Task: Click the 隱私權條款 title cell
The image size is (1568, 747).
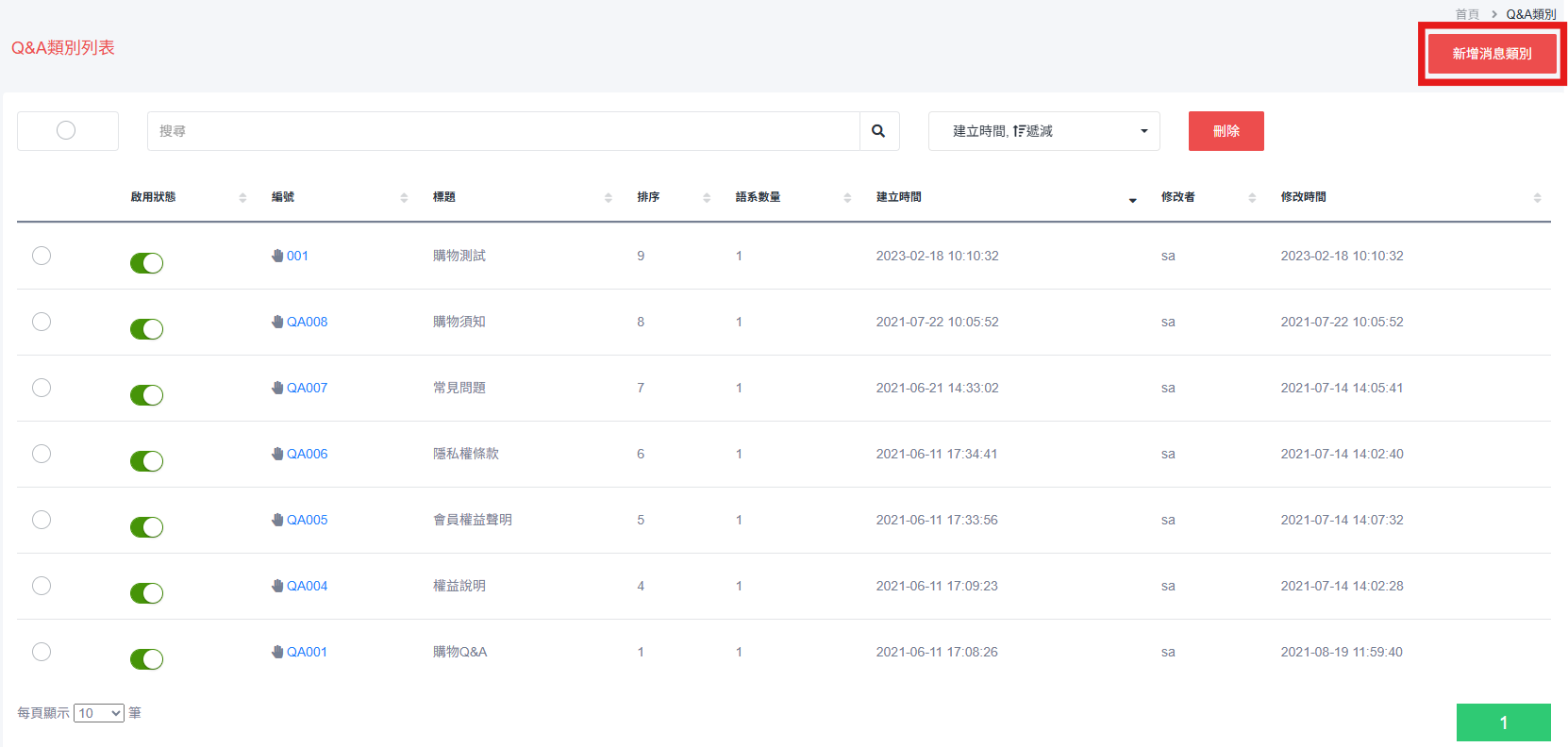Action: [466, 454]
